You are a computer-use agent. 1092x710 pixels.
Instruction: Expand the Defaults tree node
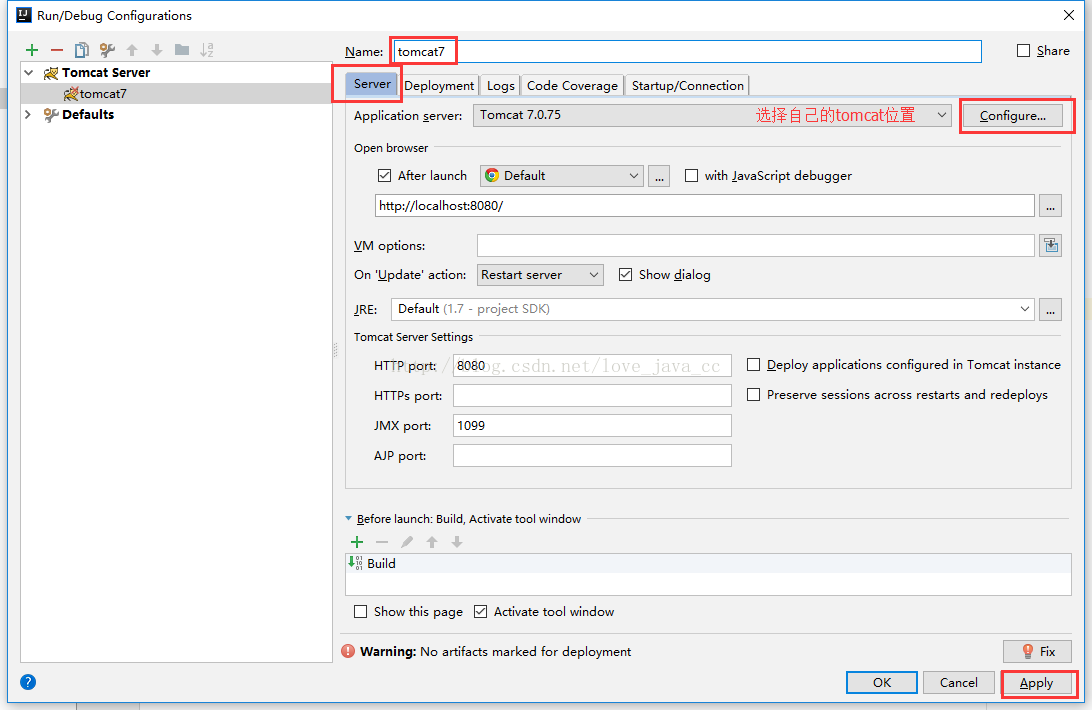(x=29, y=114)
